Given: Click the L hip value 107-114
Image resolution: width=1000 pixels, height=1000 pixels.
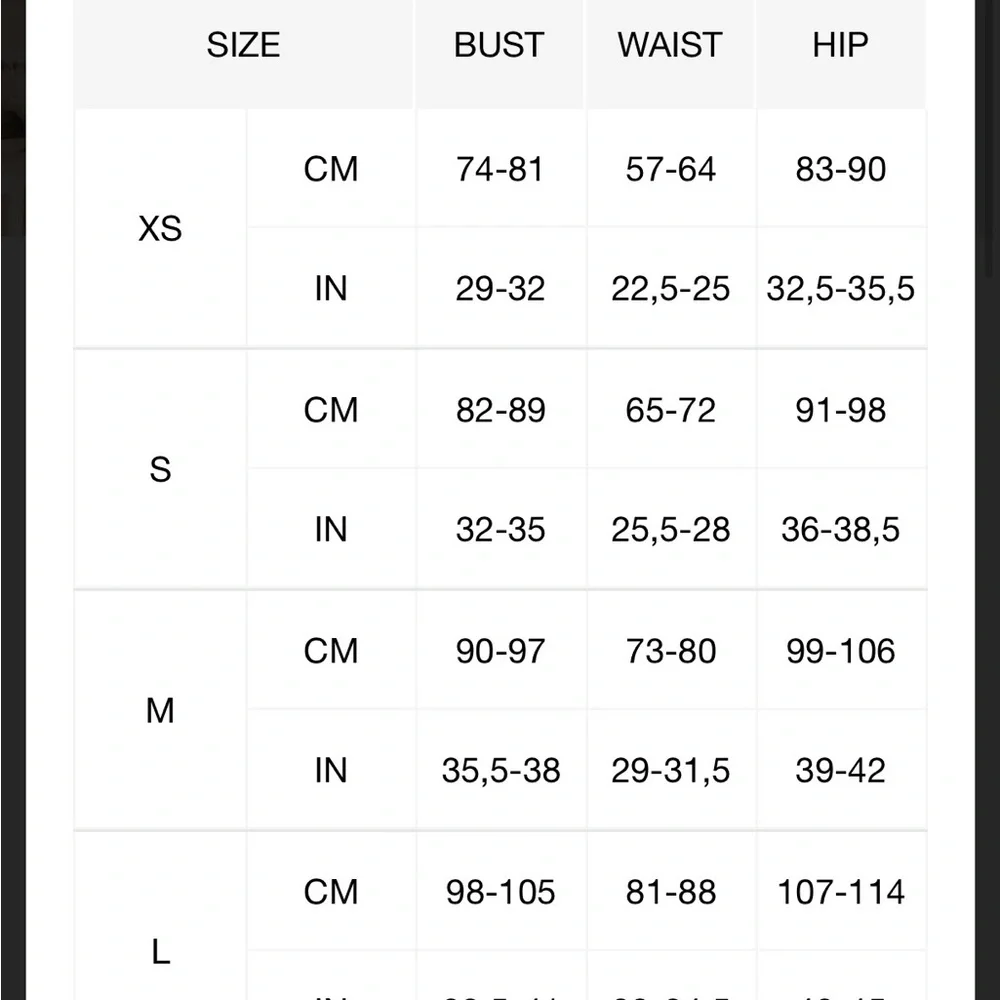Looking at the screenshot, I should click(841, 892).
